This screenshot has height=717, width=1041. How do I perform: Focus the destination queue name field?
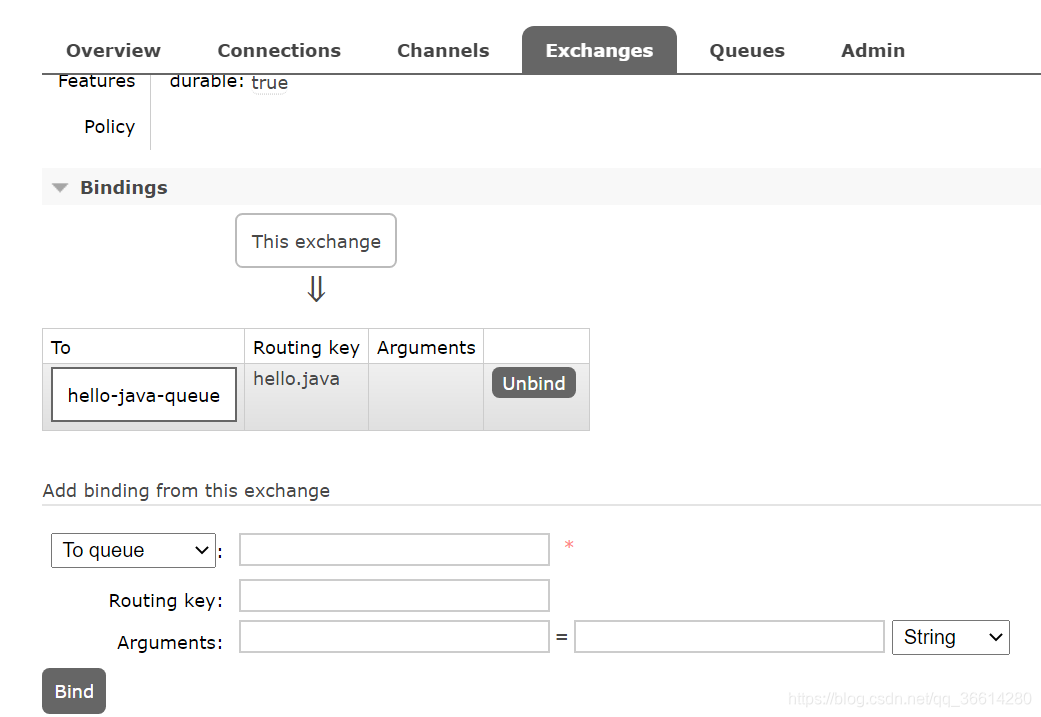click(x=394, y=550)
